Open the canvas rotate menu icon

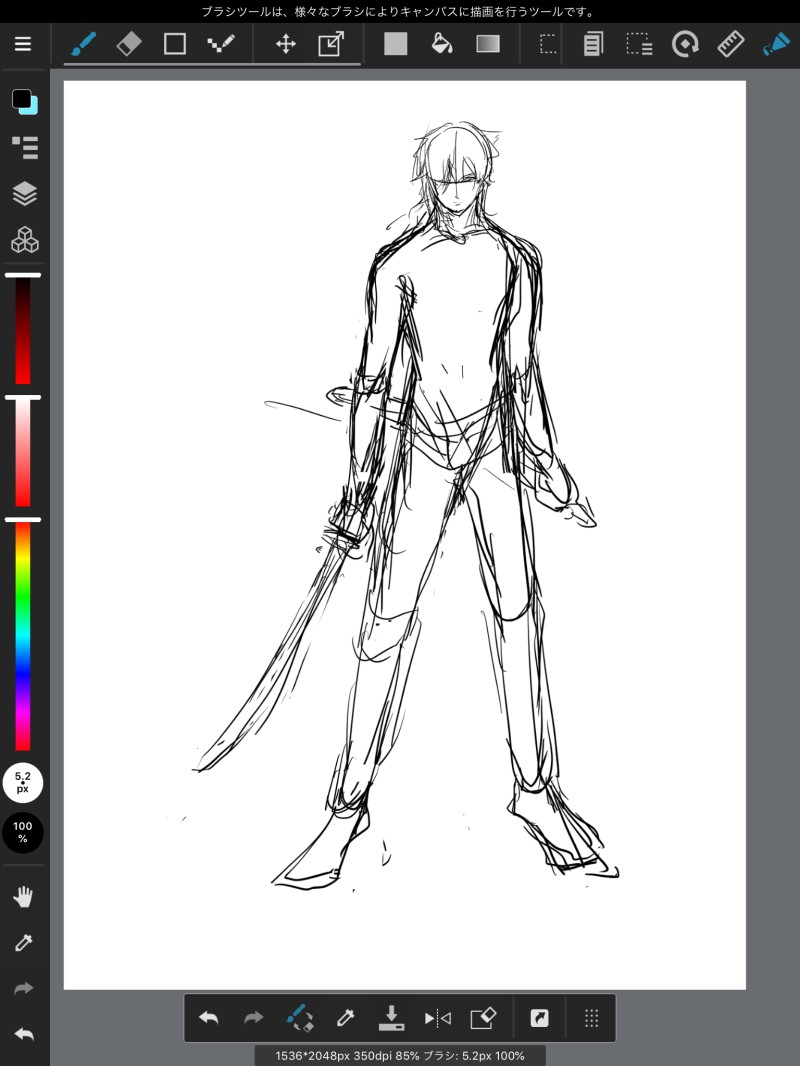pyautogui.click(x=685, y=44)
